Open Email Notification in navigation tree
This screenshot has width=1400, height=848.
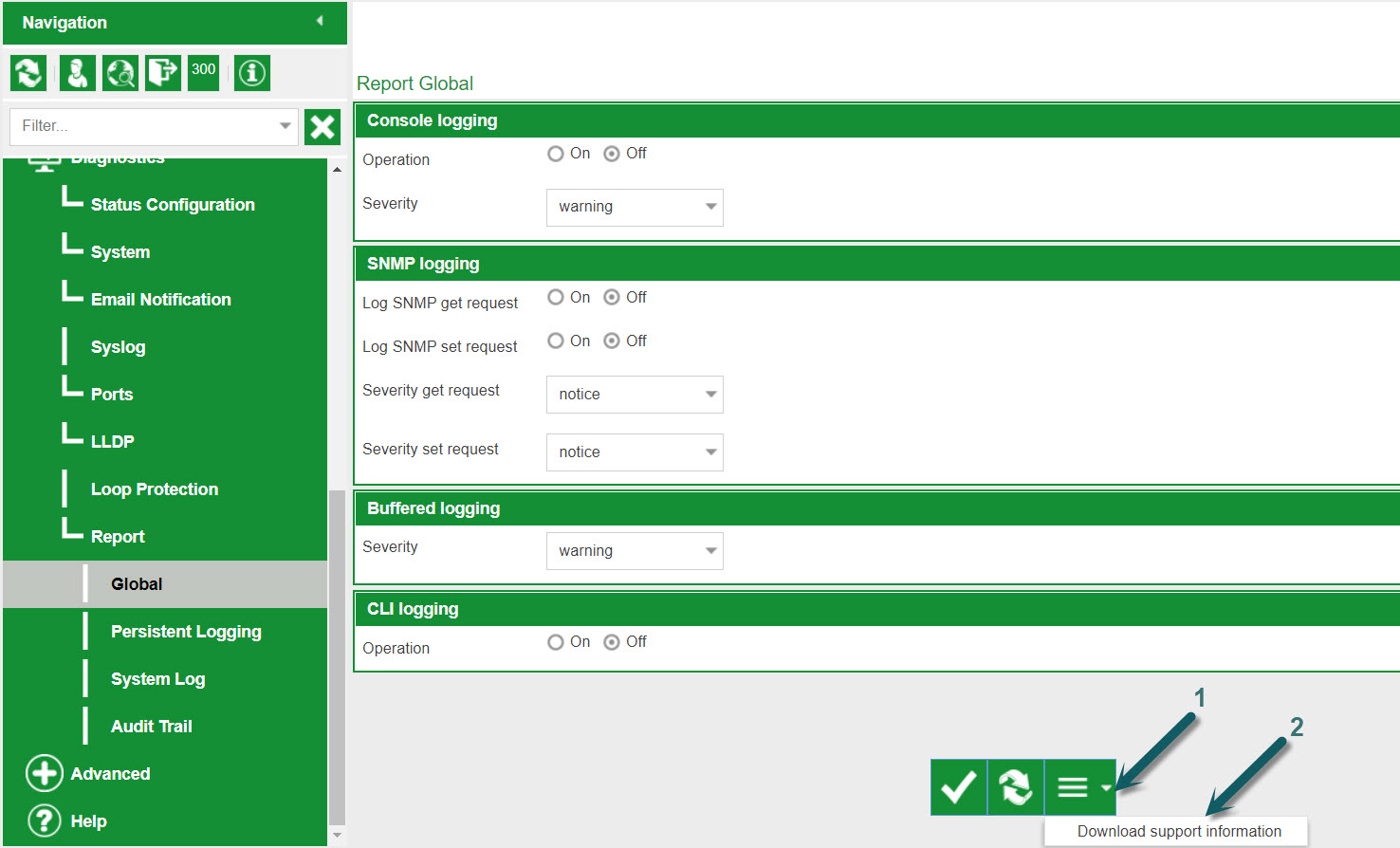pos(161,300)
